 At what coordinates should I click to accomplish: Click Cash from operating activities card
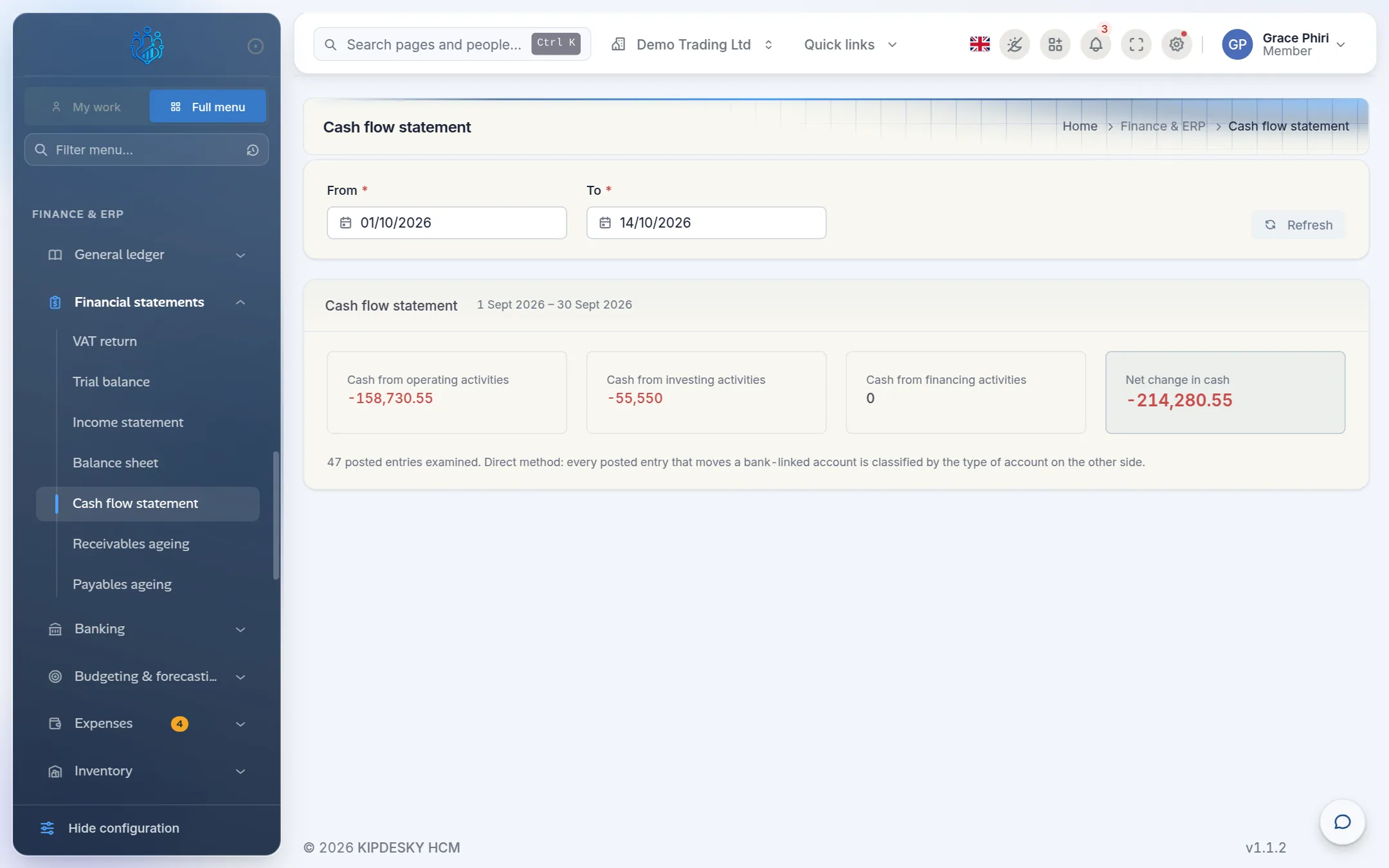(447, 392)
